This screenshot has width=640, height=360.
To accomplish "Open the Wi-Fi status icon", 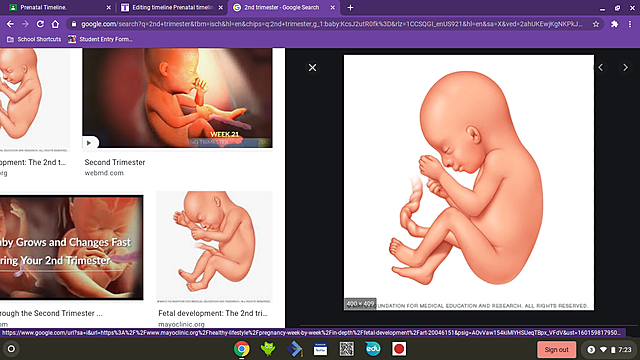I will pos(603,350).
